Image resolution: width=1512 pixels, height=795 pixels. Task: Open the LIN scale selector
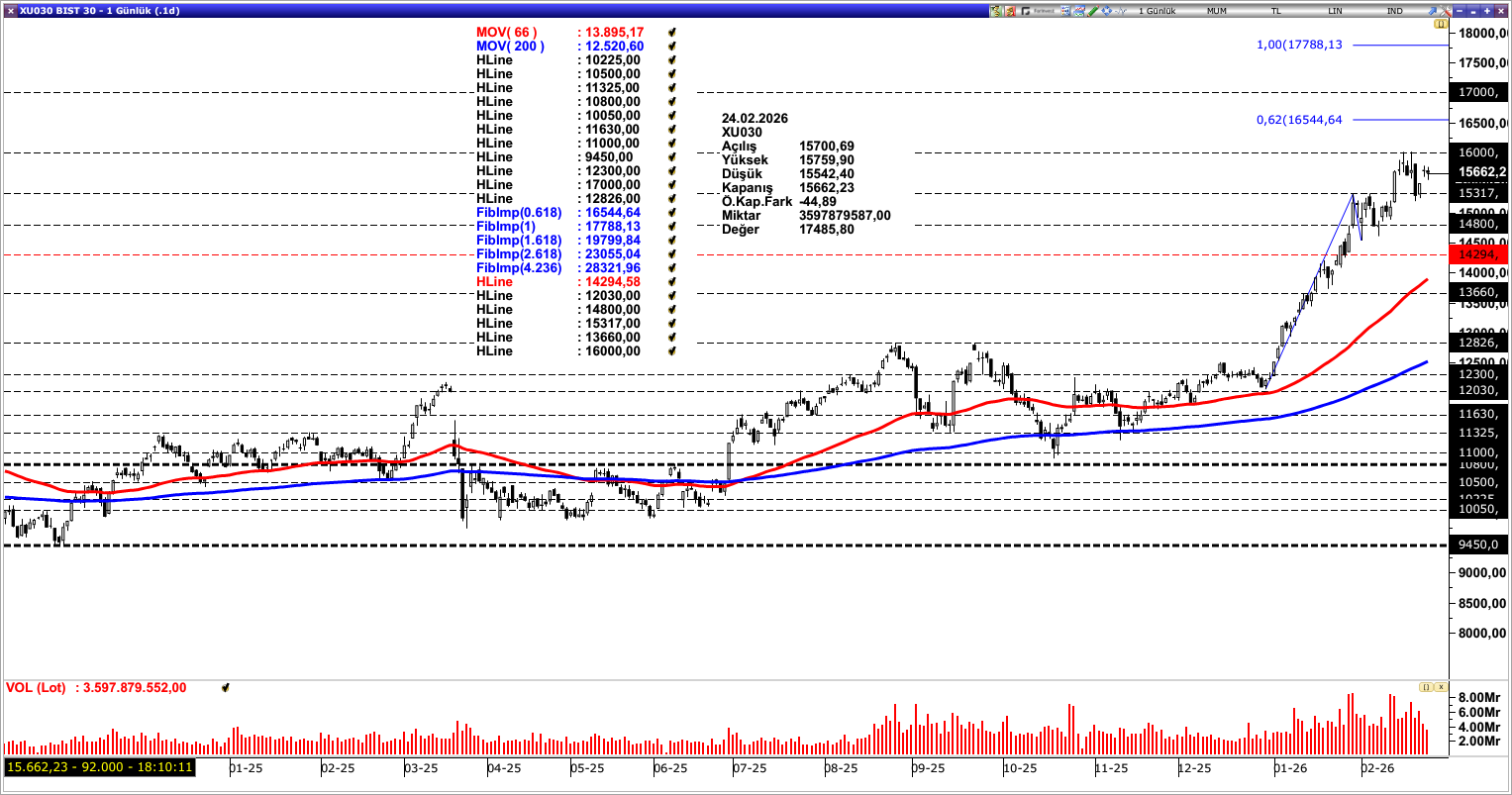(x=1333, y=9)
